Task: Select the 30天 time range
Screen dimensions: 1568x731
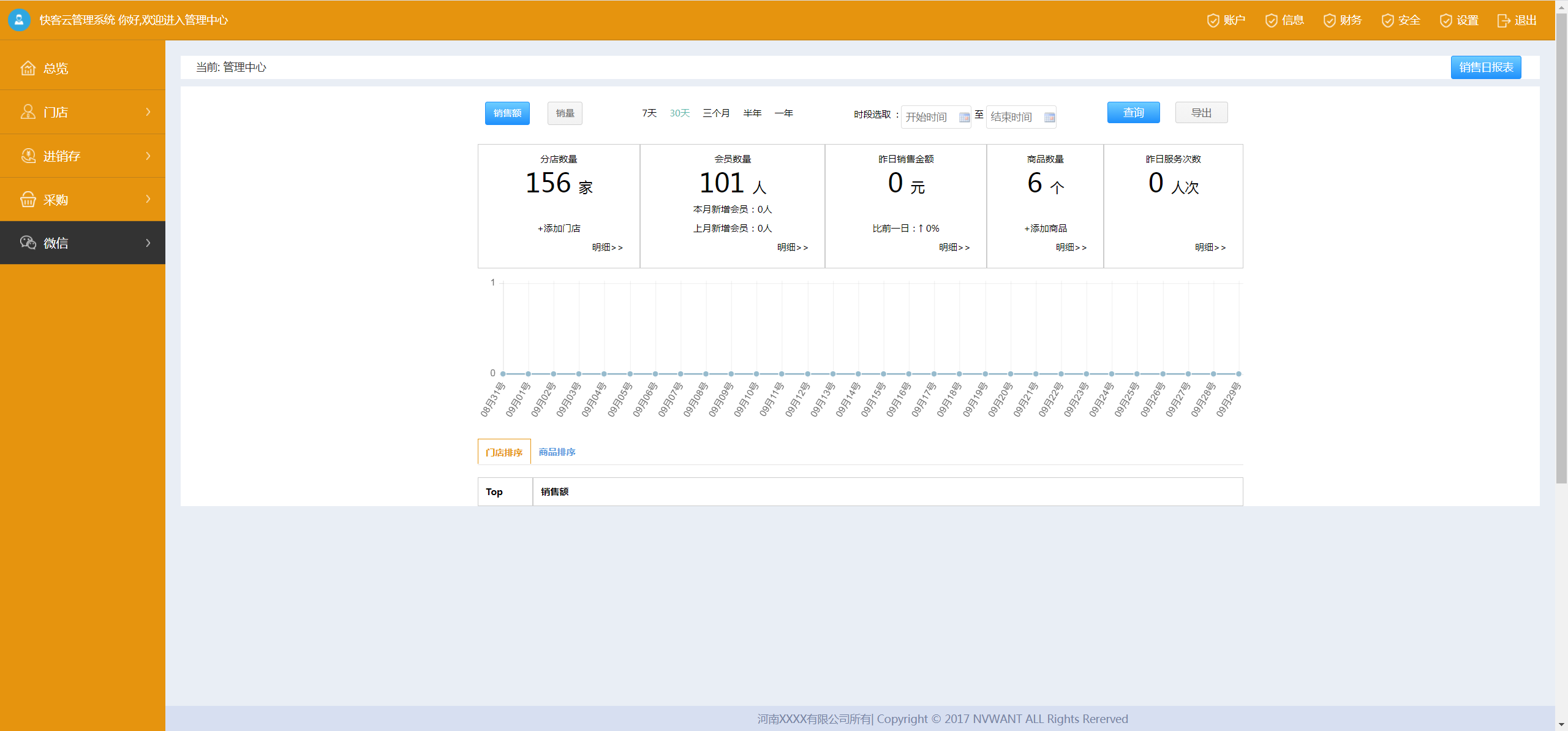Action: (x=680, y=113)
